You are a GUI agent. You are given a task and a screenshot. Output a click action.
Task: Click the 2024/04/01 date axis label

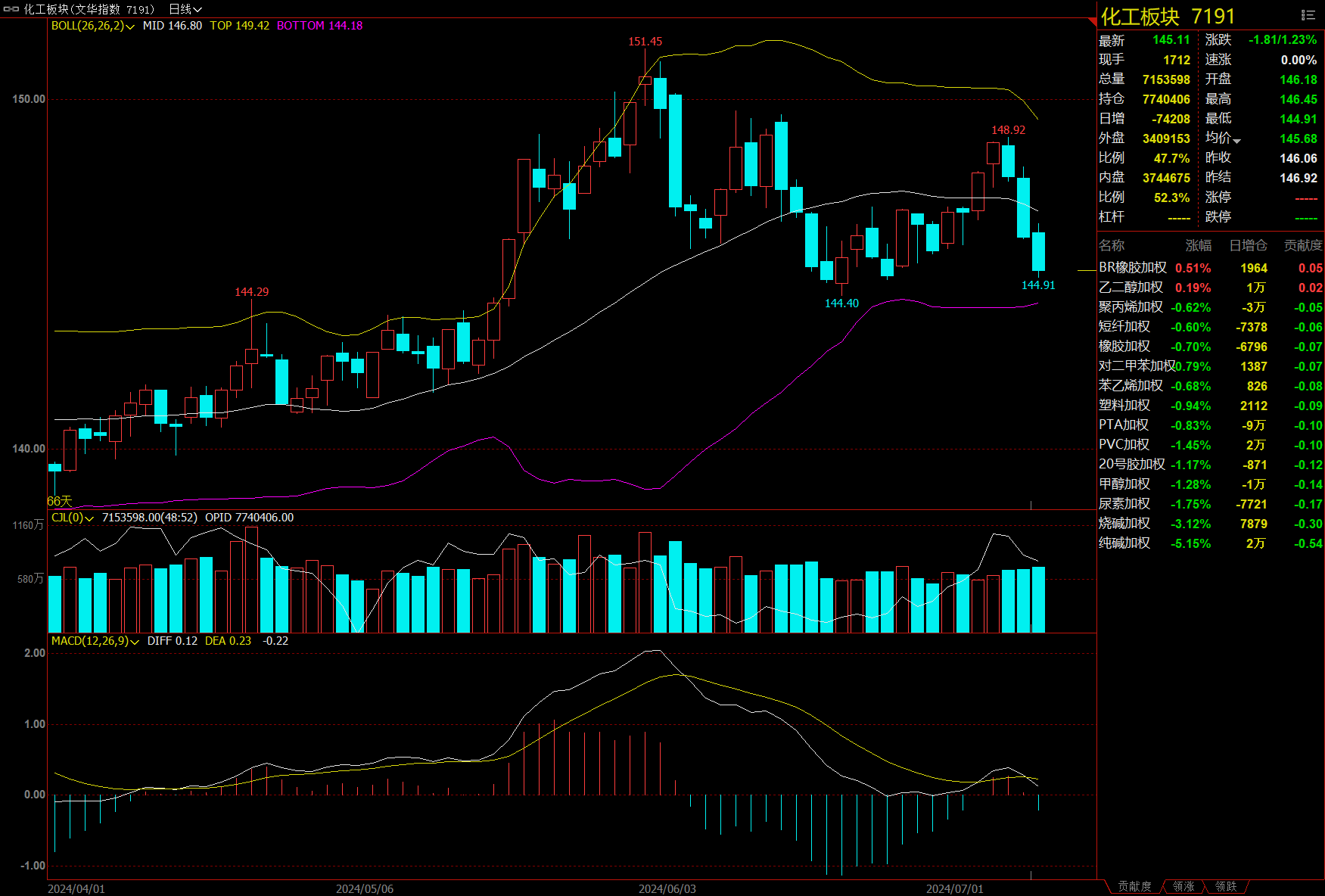point(76,888)
